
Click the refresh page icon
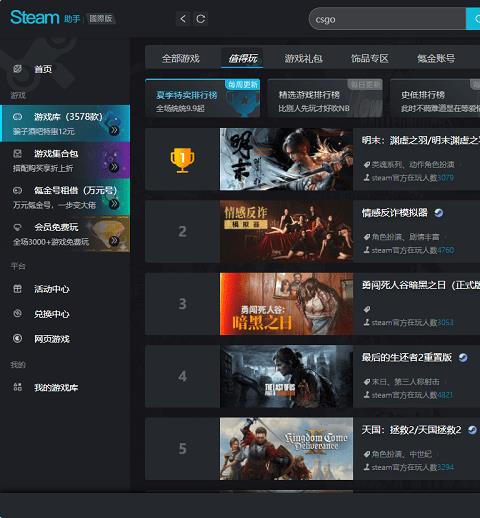[x=201, y=19]
